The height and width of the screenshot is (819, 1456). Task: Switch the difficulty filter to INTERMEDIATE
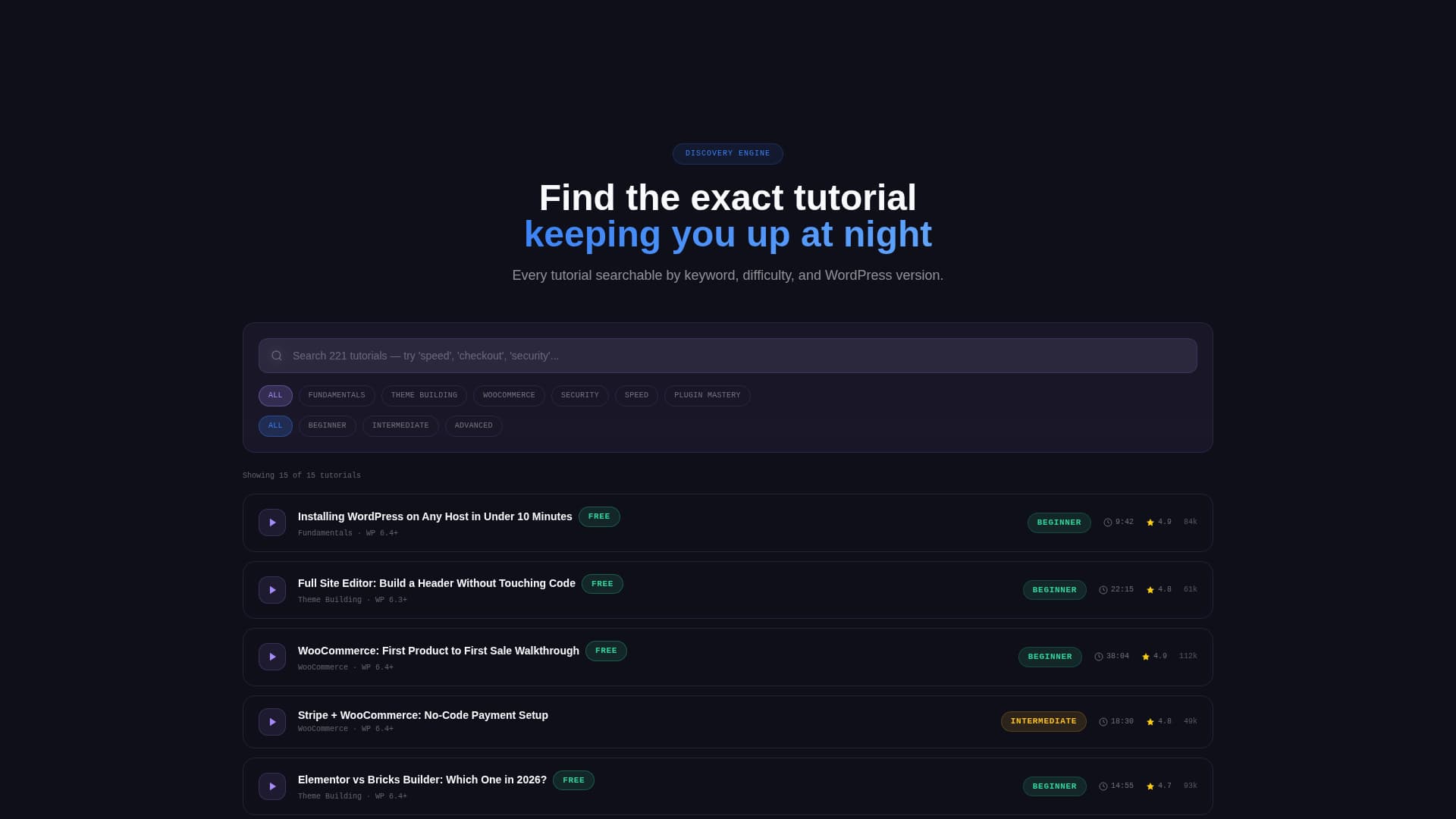tap(400, 425)
